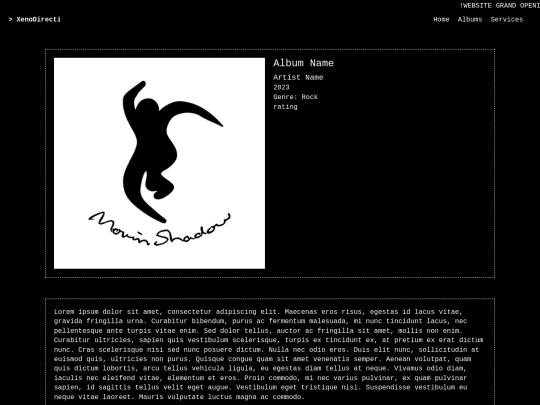540x405 pixels.
Task: Click the Movin Shadow album cover image
Action: click(159, 163)
